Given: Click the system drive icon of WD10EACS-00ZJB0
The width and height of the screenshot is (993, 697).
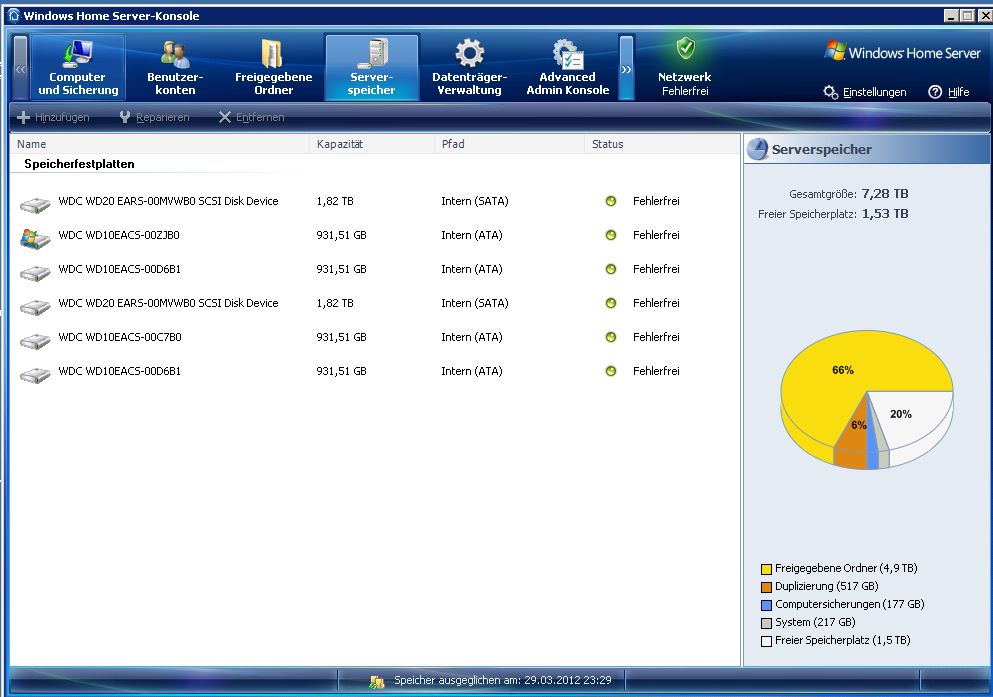Looking at the screenshot, I should 35,239.
